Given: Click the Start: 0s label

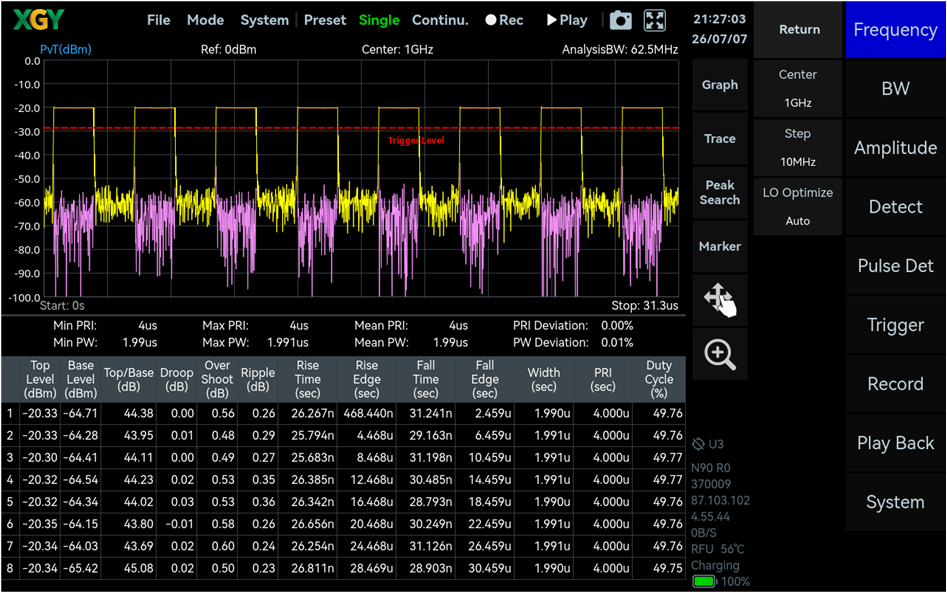Looking at the screenshot, I should point(62,306).
